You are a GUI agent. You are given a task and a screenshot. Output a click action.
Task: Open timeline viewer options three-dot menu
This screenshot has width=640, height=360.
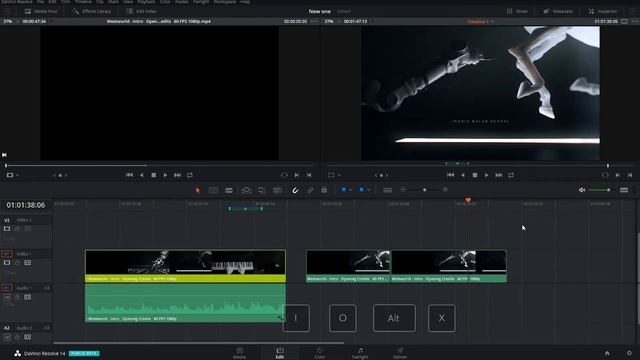[635, 21]
